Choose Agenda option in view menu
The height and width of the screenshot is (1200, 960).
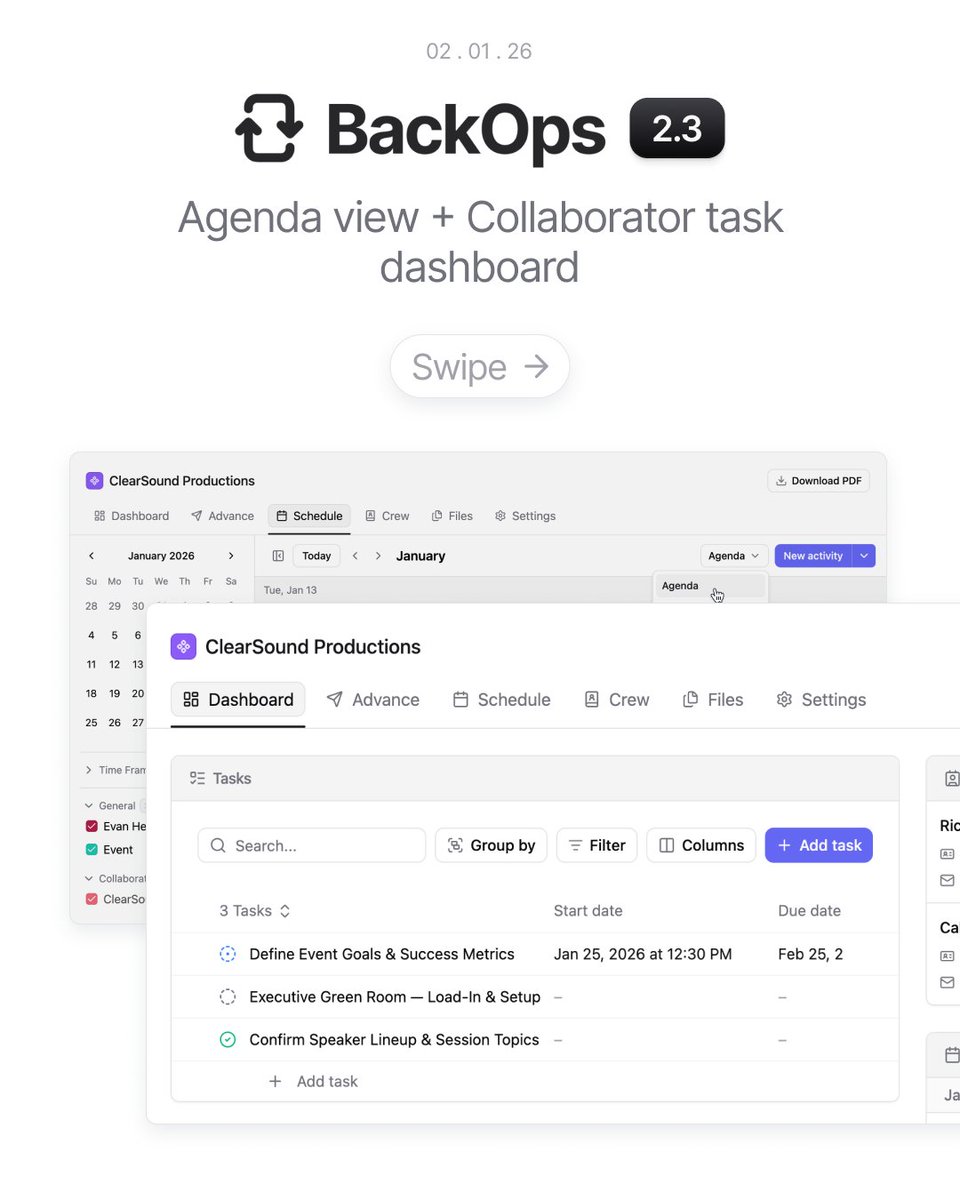click(709, 586)
